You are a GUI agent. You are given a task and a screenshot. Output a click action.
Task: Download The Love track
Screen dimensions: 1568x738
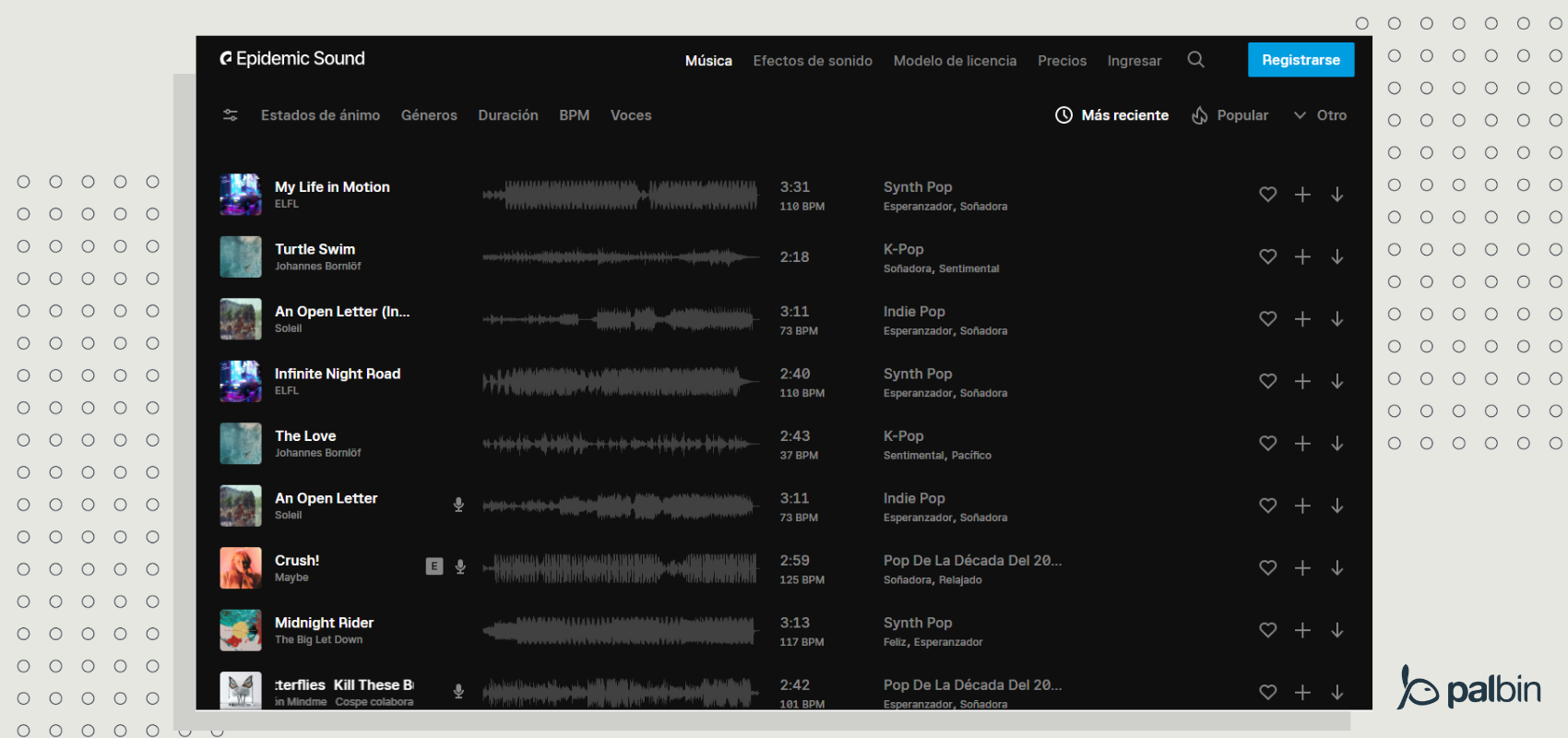pyautogui.click(x=1336, y=444)
